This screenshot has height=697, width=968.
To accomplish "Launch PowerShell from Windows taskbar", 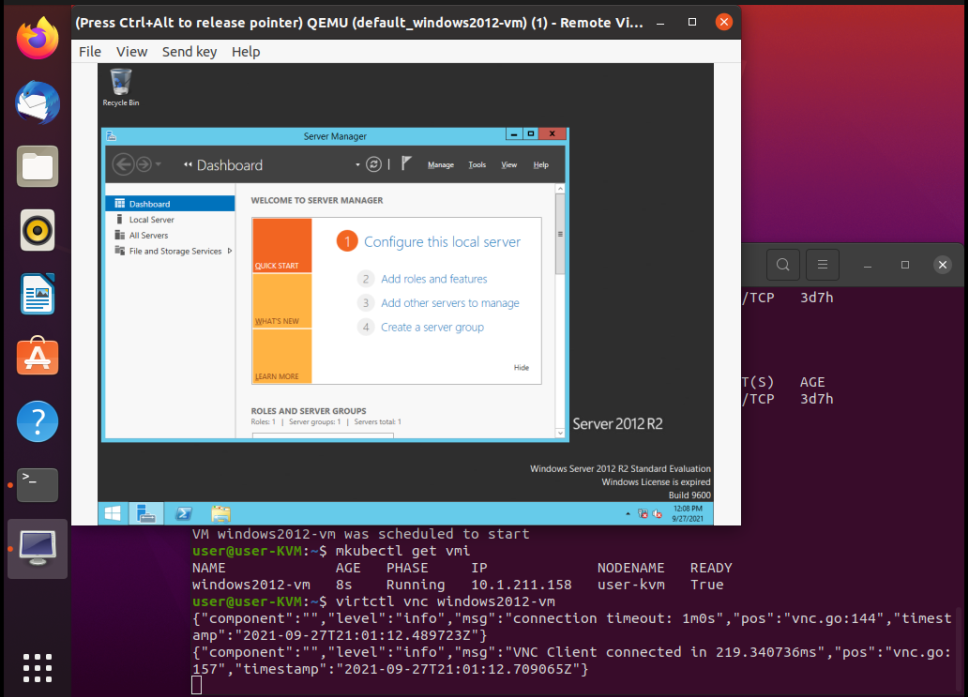I will click(x=183, y=514).
